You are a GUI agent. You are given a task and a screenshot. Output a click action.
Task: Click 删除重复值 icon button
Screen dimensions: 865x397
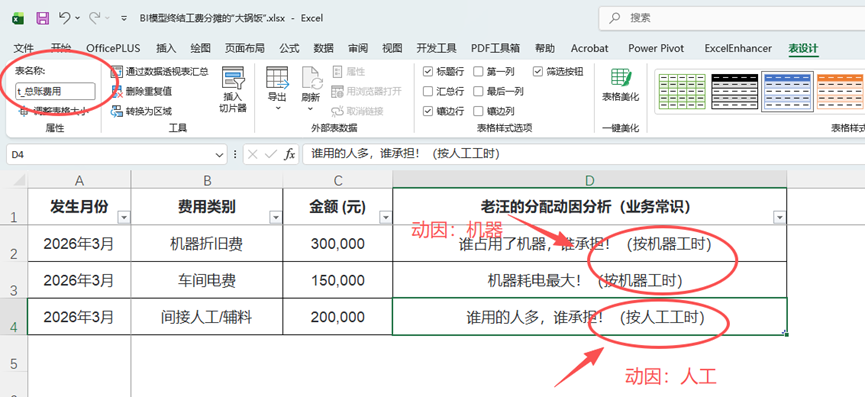pos(142,92)
